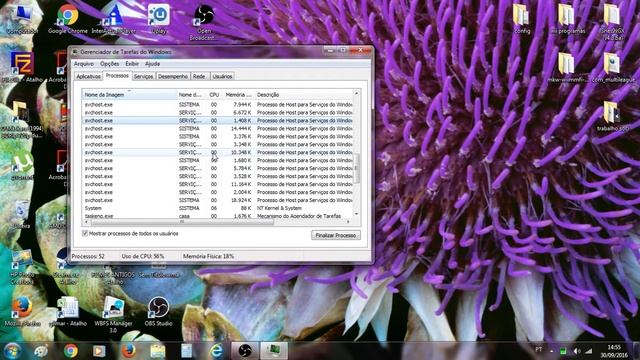Click the PT language indicator
This screenshot has width=640, height=360.
[x=538, y=350]
